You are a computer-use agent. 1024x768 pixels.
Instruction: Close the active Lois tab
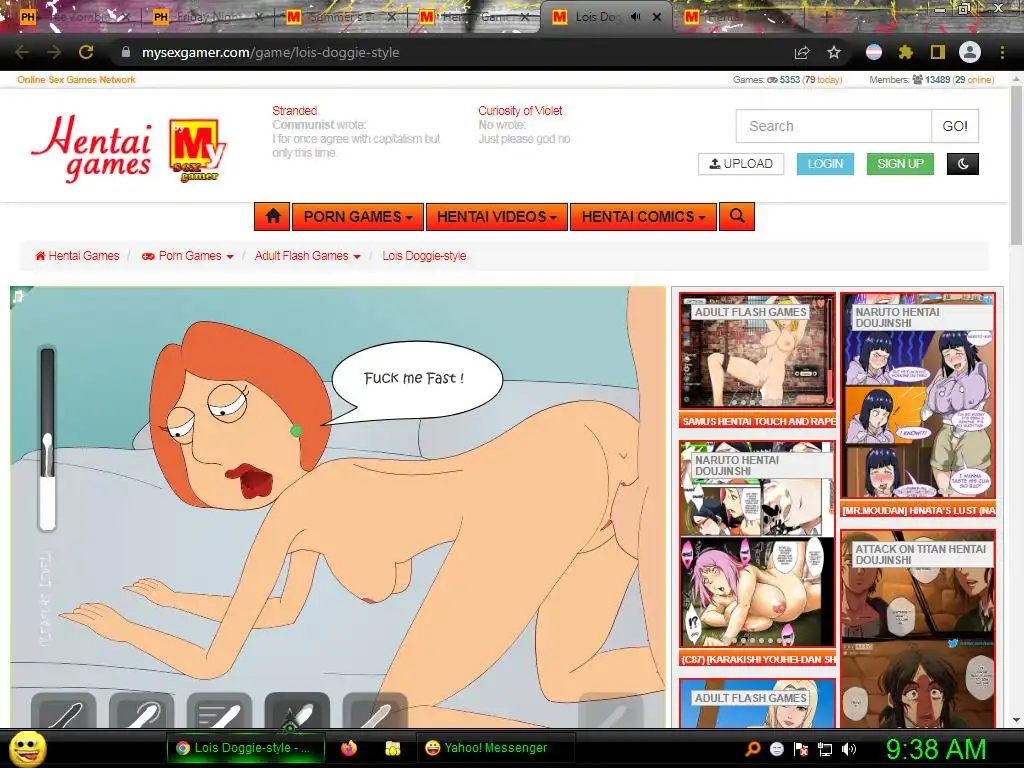(x=658, y=17)
